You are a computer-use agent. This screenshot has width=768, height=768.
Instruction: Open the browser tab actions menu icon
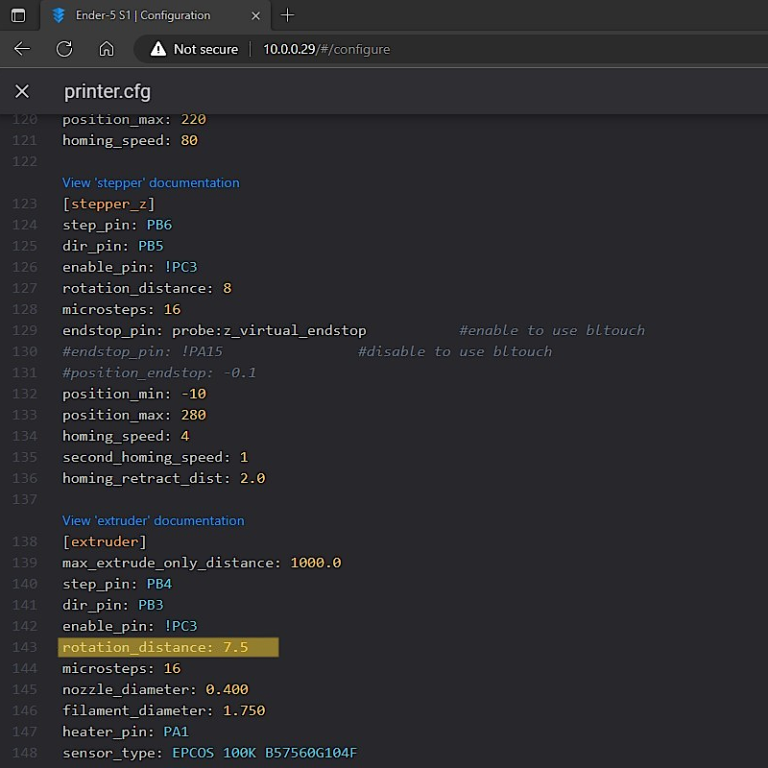click(18, 15)
